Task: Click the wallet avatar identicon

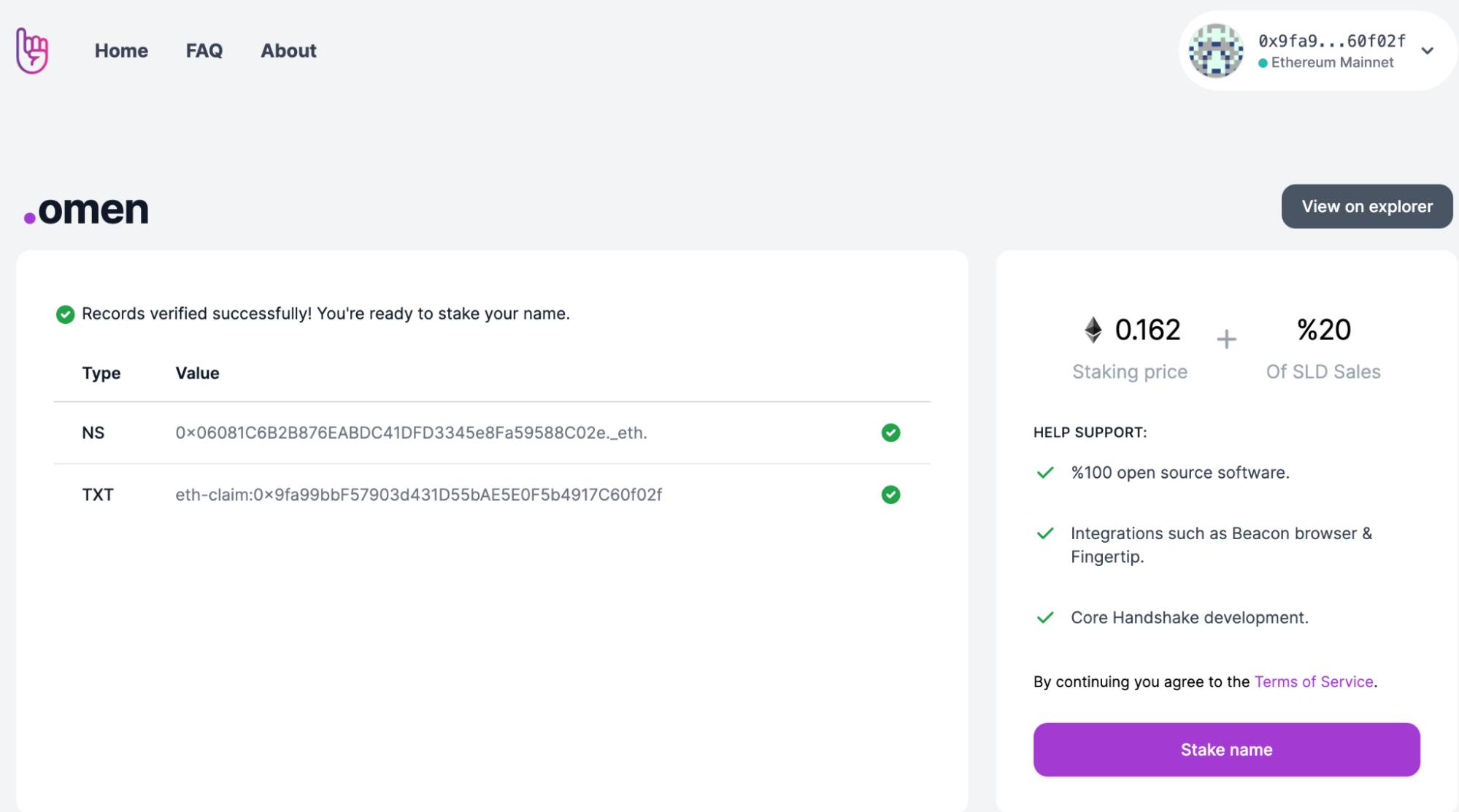Action: click(1215, 50)
